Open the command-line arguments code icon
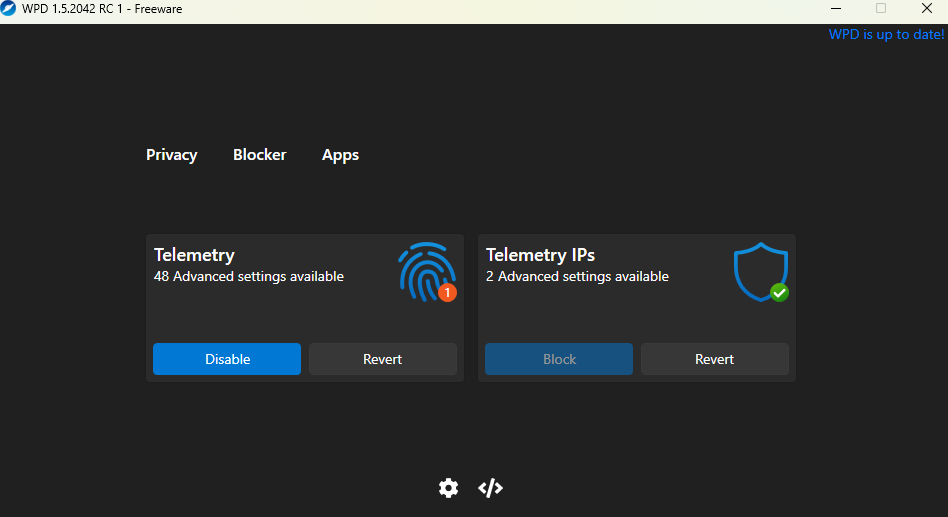The width and height of the screenshot is (948, 517). tap(490, 487)
